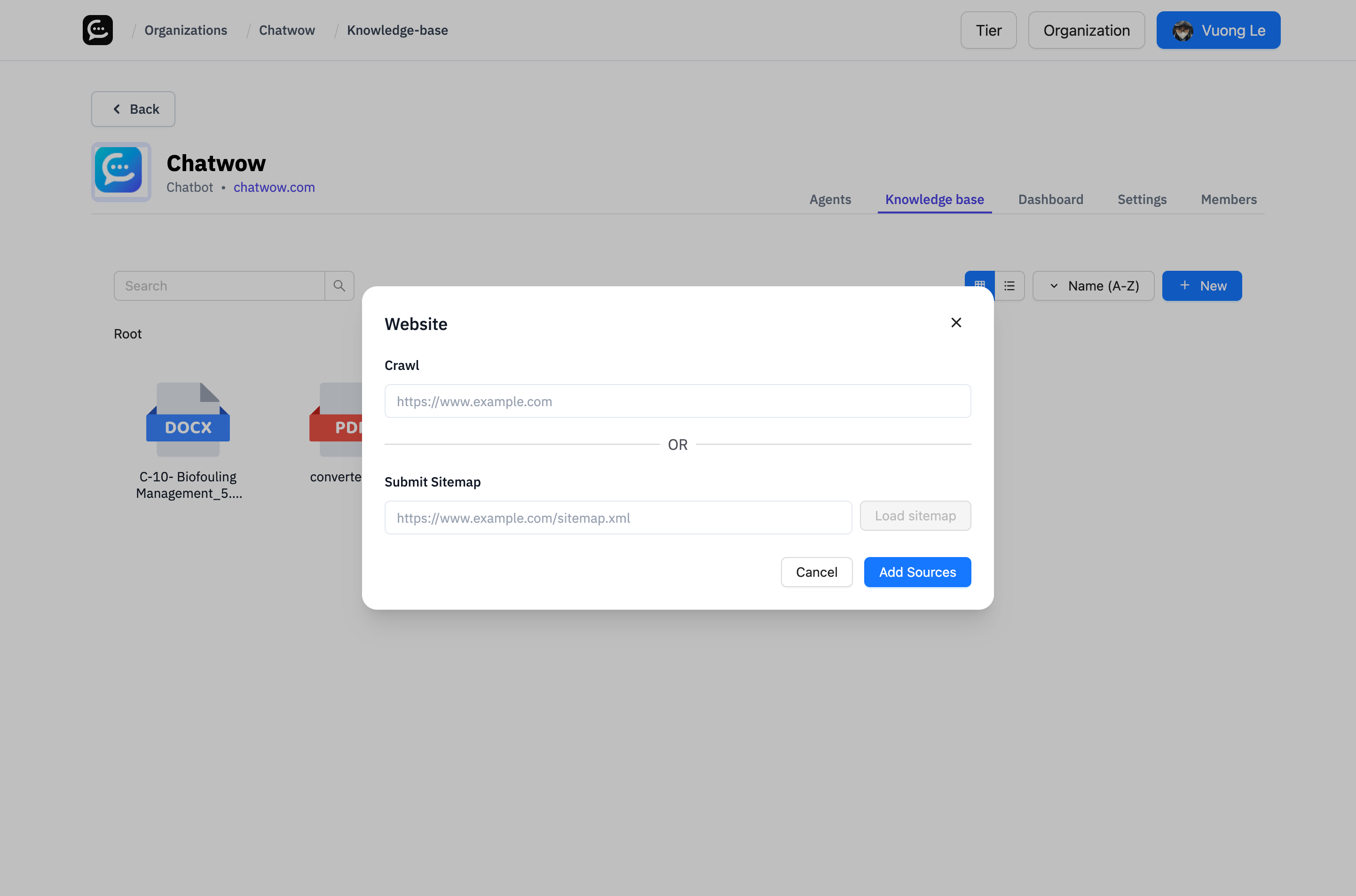Switch to the Members tab
The height and width of the screenshot is (896, 1356).
click(x=1229, y=199)
